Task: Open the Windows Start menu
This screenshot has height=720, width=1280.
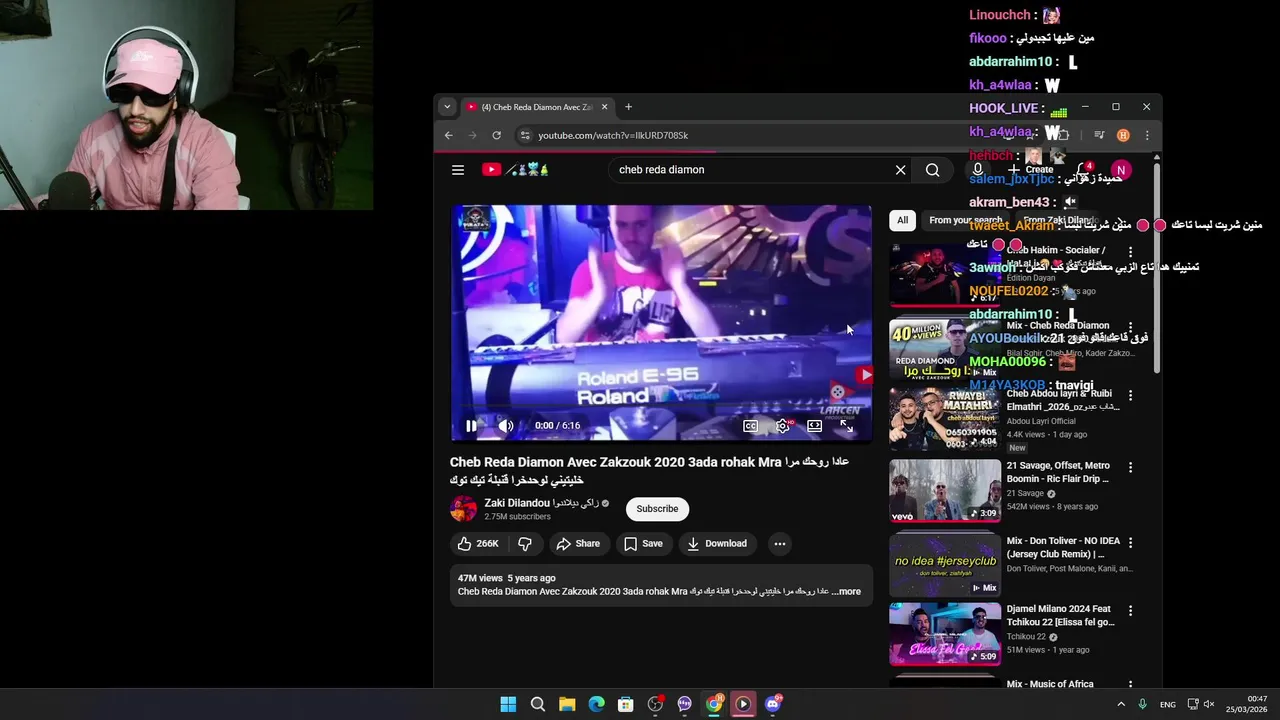Action: pos(508,704)
